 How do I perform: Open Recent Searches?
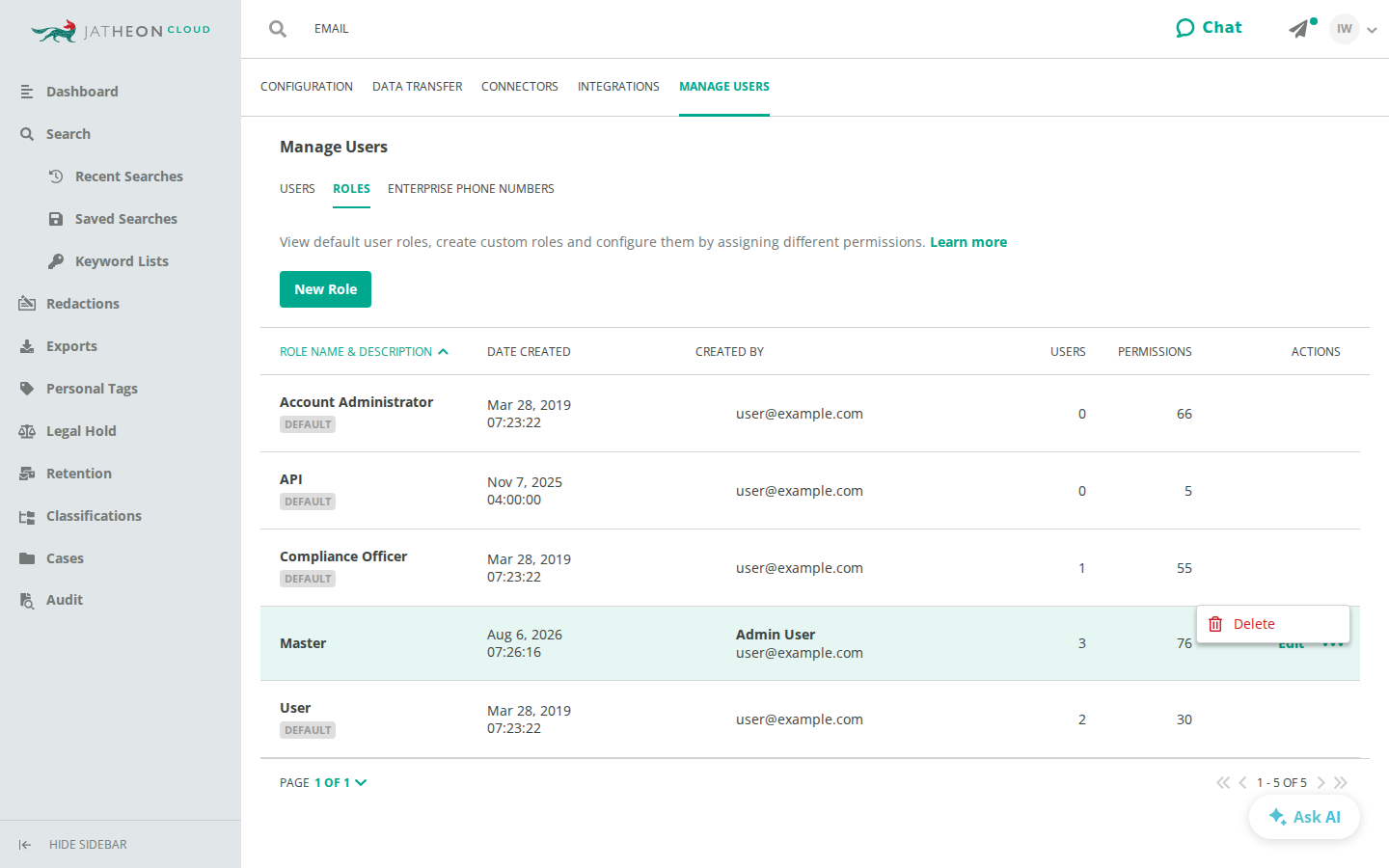[x=128, y=176]
